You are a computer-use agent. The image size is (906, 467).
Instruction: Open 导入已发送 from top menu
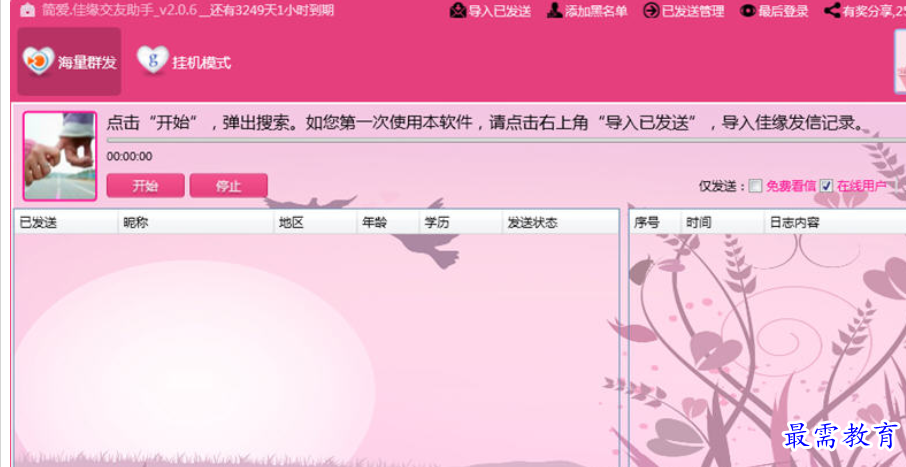point(491,10)
